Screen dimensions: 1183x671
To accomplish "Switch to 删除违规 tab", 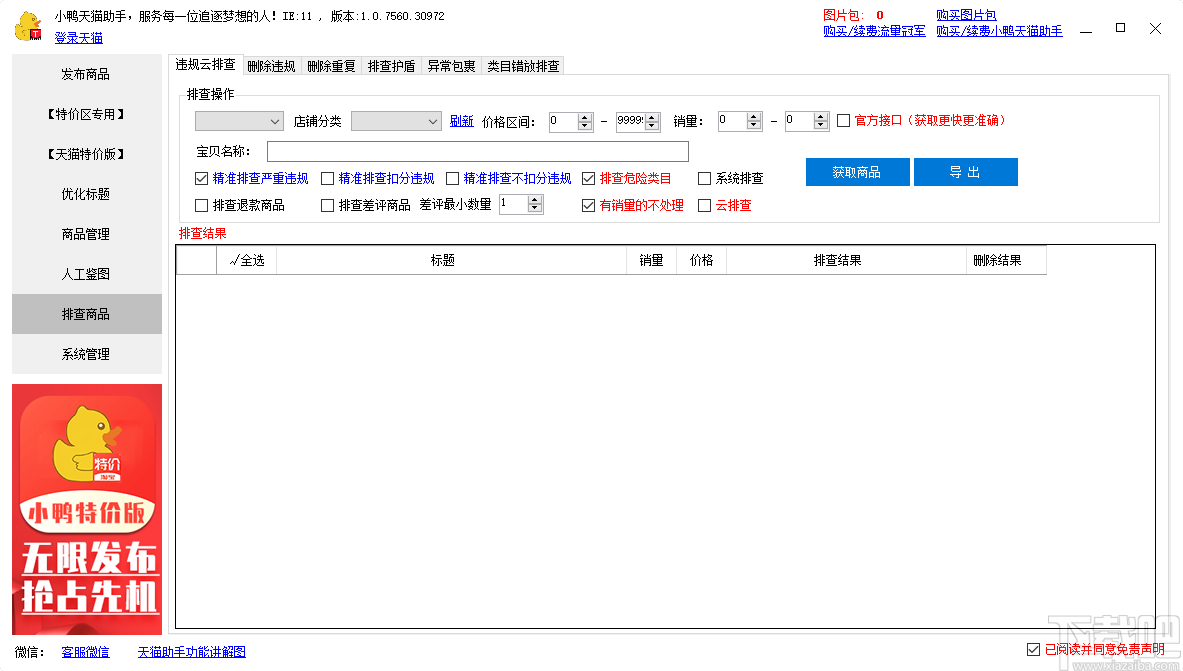I will coord(272,66).
